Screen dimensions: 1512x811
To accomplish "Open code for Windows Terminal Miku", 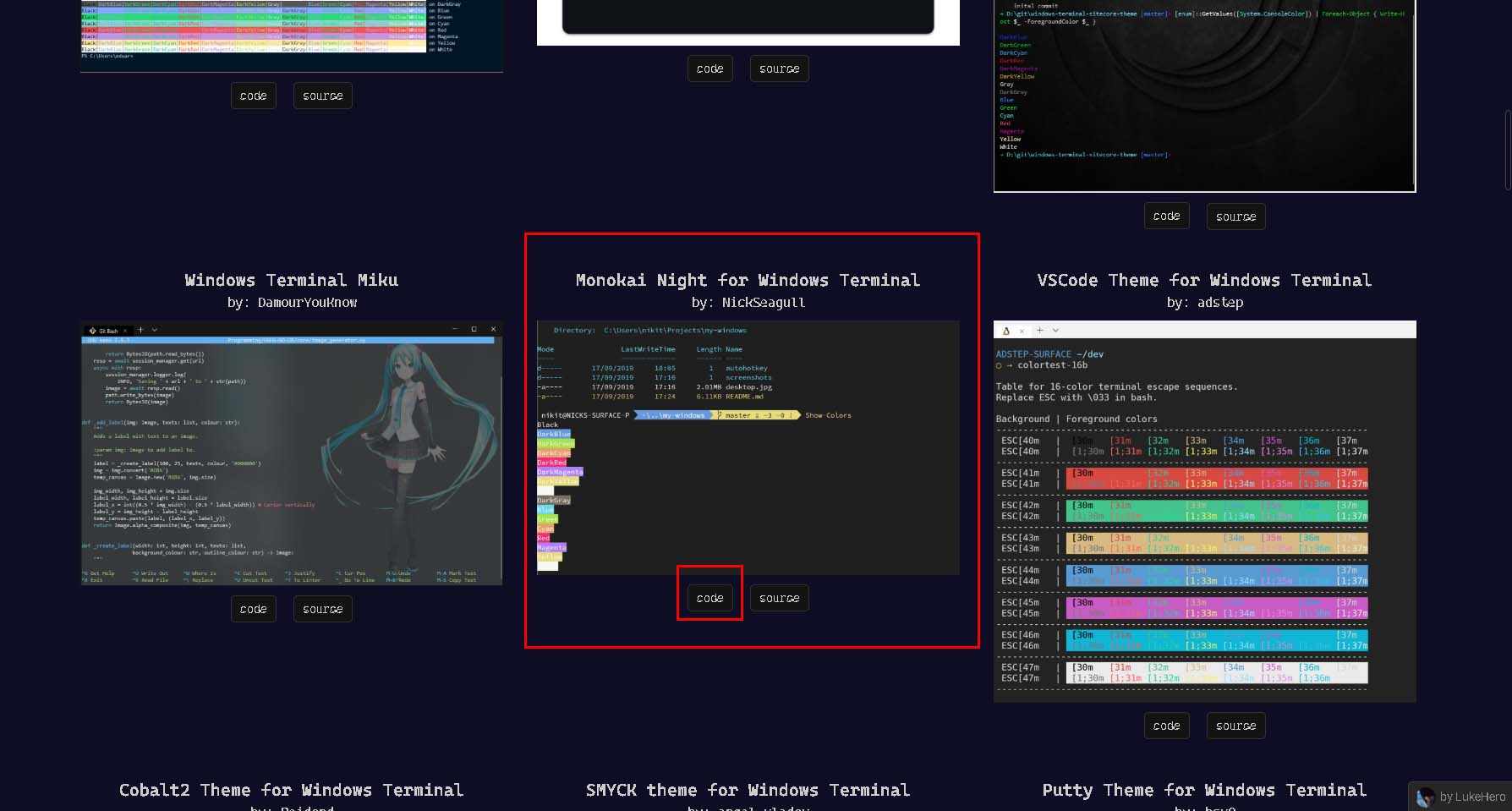I will point(253,609).
